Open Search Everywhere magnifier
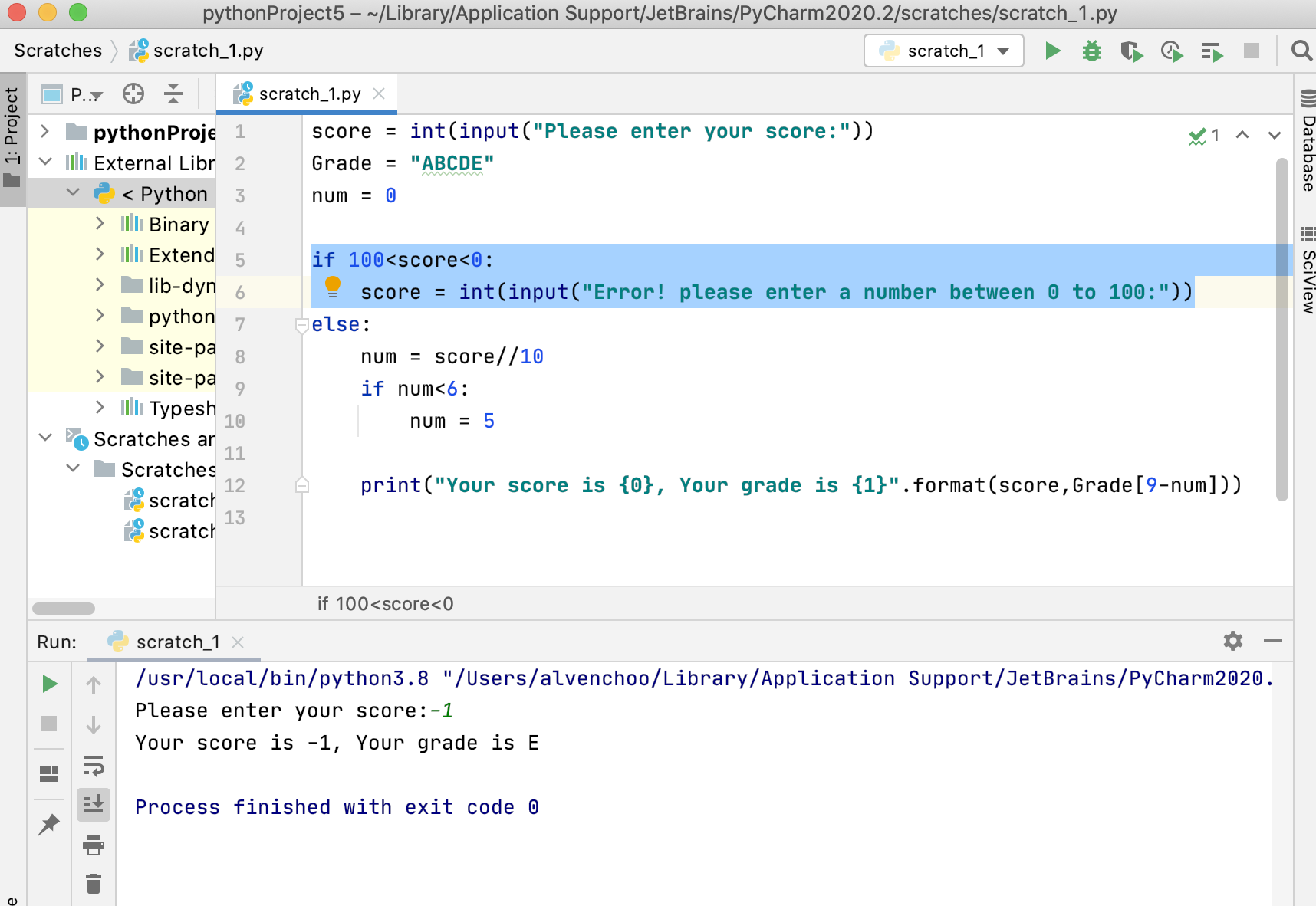The image size is (1316, 906). (x=1301, y=51)
